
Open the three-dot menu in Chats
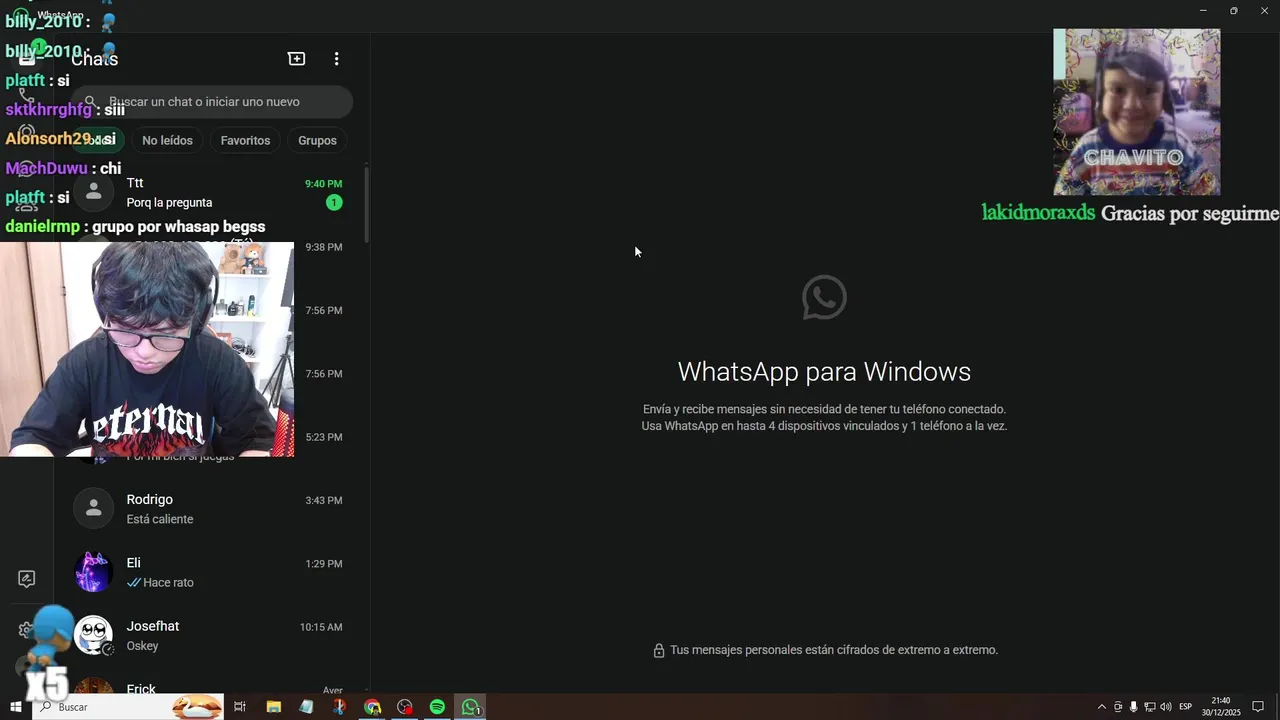point(336,59)
